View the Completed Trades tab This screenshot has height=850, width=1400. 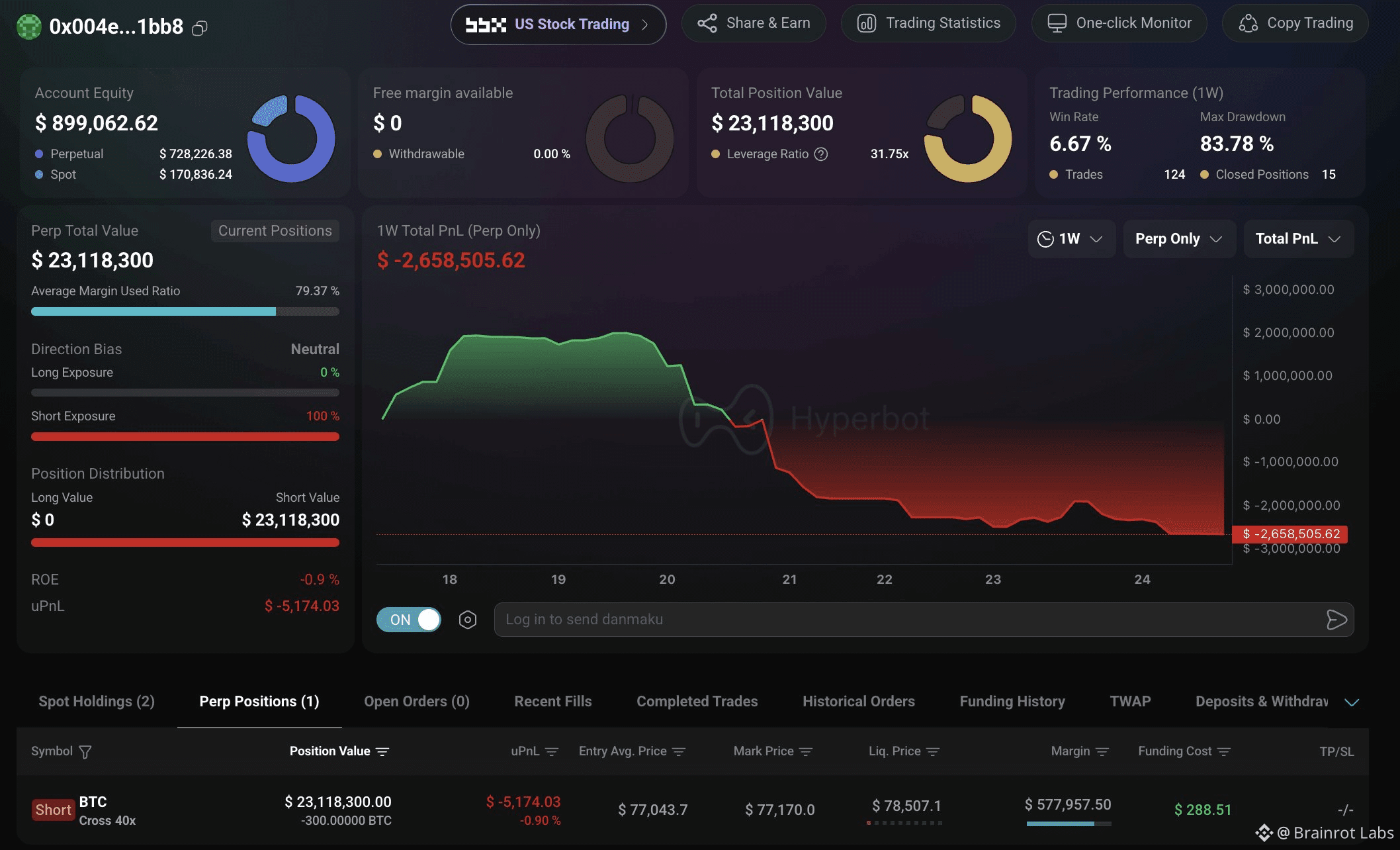click(x=697, y=702)
